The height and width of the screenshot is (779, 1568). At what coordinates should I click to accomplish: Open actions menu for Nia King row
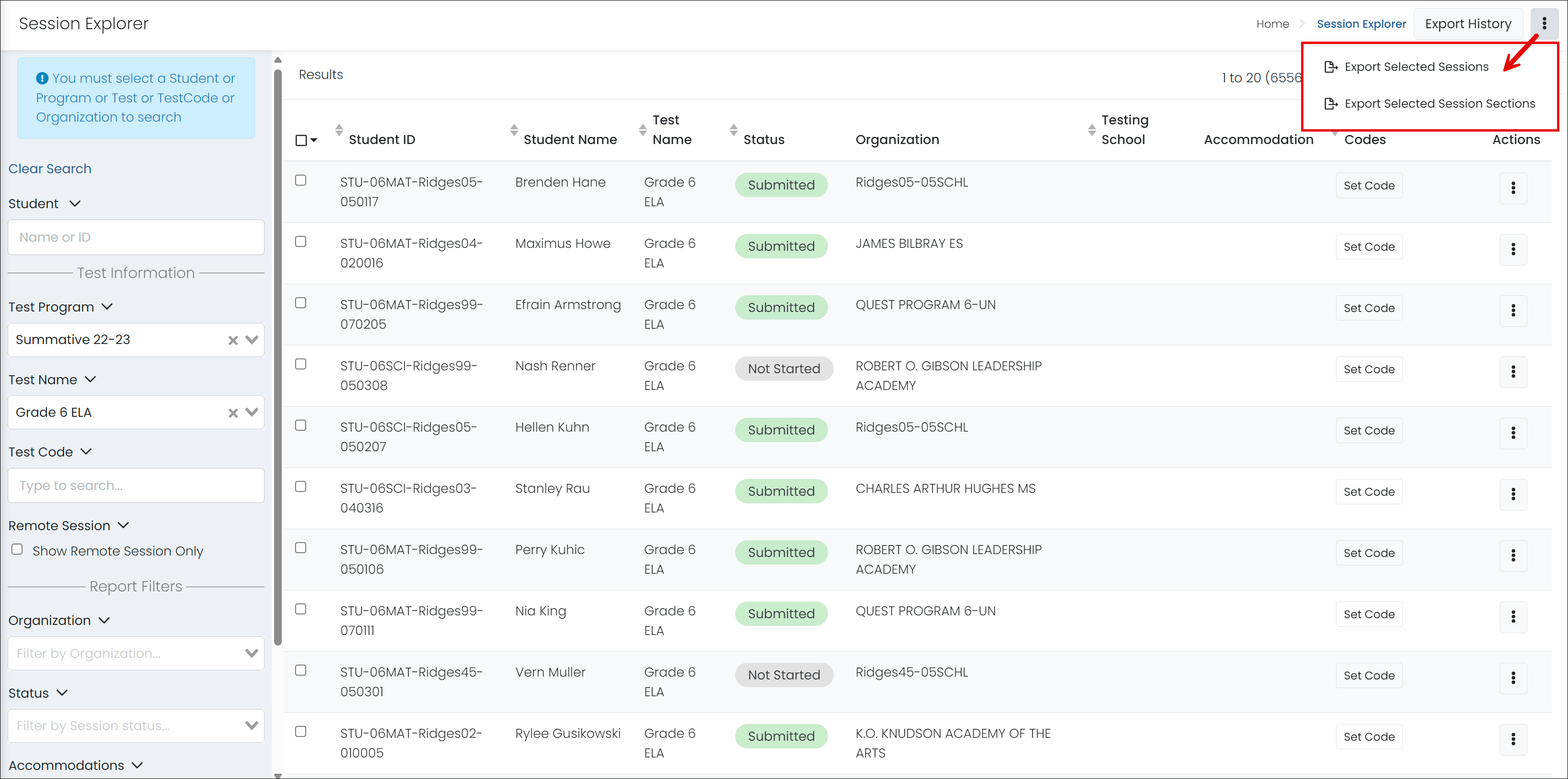pos(1513,616)
